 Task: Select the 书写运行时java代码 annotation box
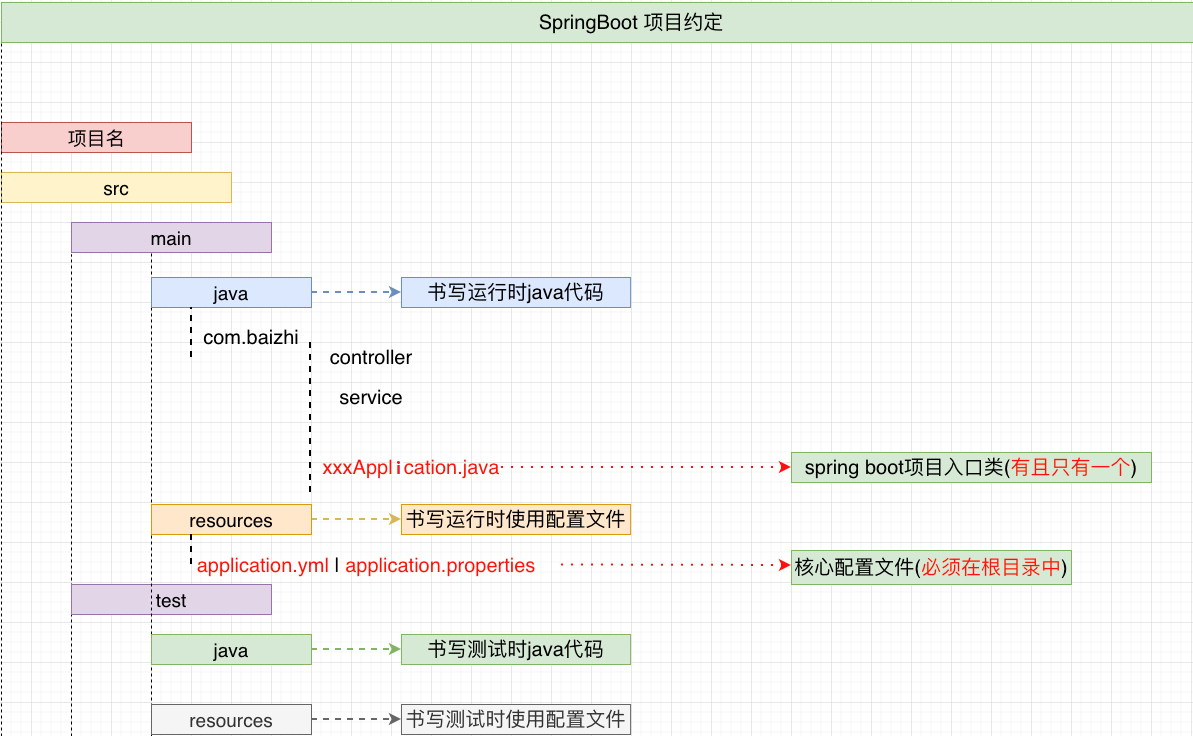pyautogui.click(x=515, y=292)
